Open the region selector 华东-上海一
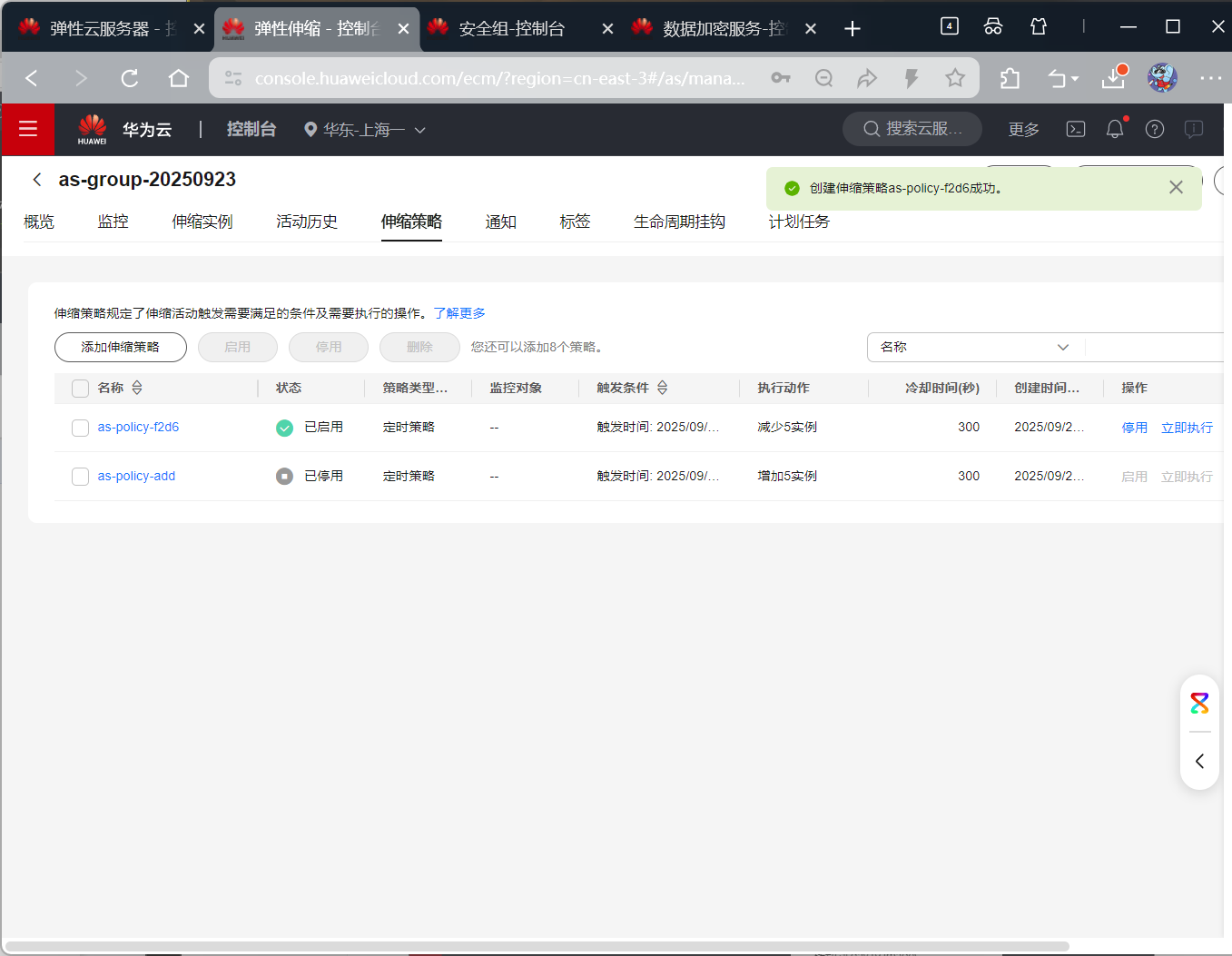Viewport: 1232px width, 956px height. click(365, 130)
